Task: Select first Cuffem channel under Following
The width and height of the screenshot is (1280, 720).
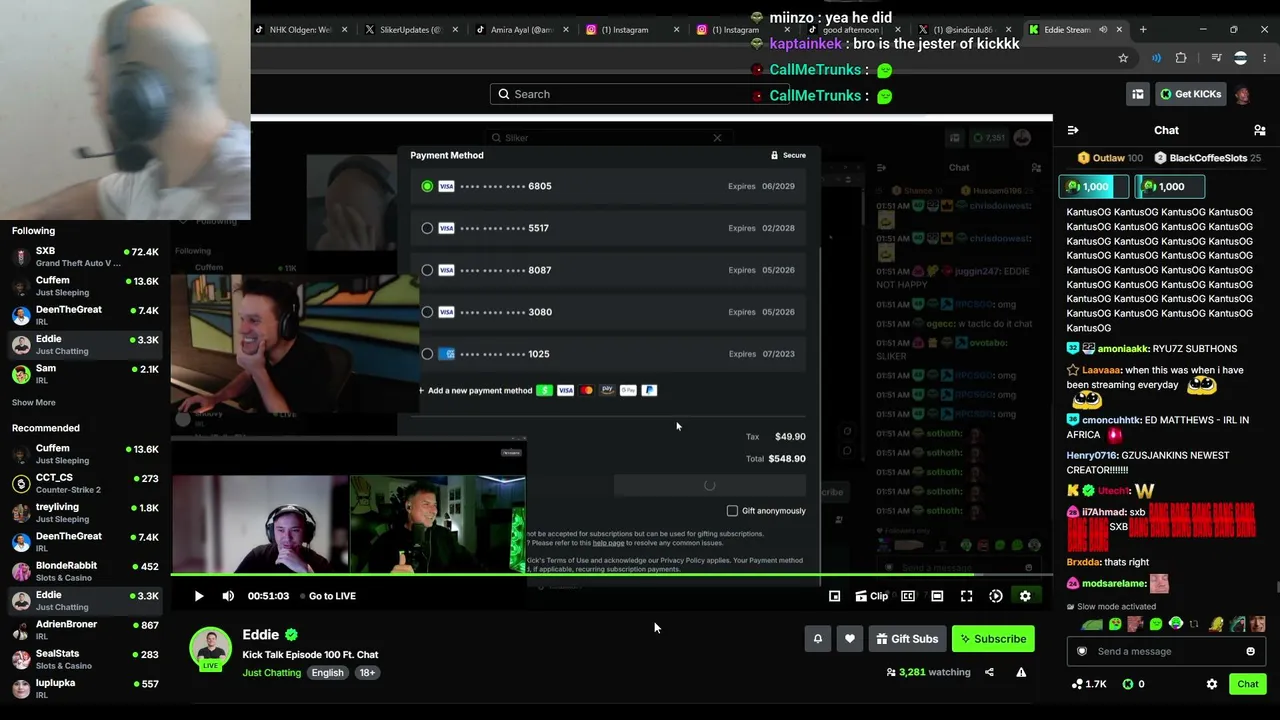Action: (x=85, y=286)
